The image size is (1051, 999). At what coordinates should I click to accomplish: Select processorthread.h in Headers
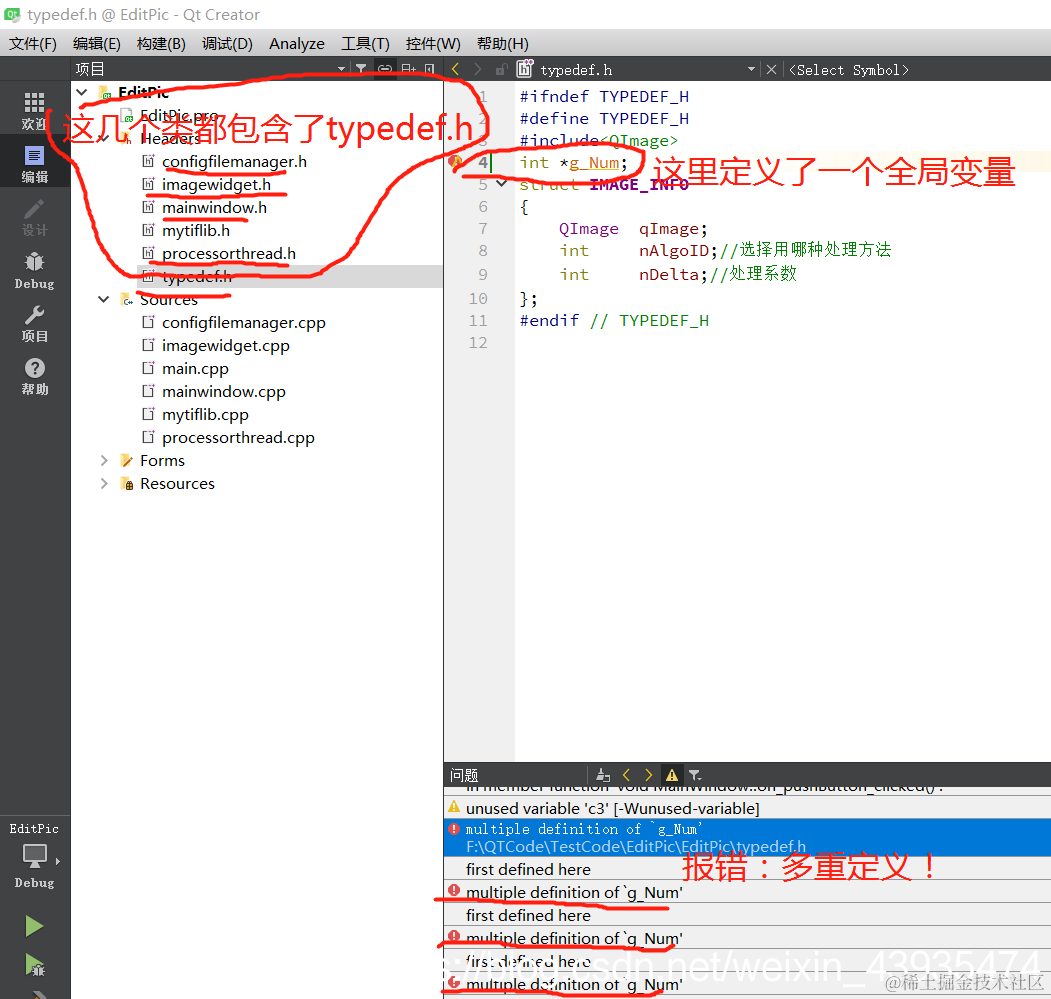[x=229, y=253]
